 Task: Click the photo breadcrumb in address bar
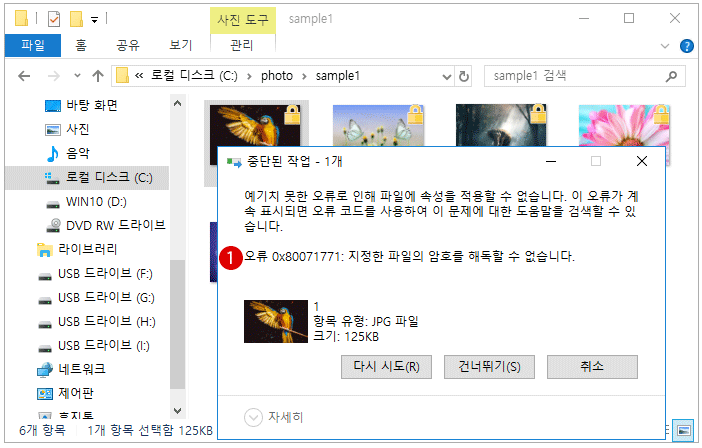click(x=277, y=76)
